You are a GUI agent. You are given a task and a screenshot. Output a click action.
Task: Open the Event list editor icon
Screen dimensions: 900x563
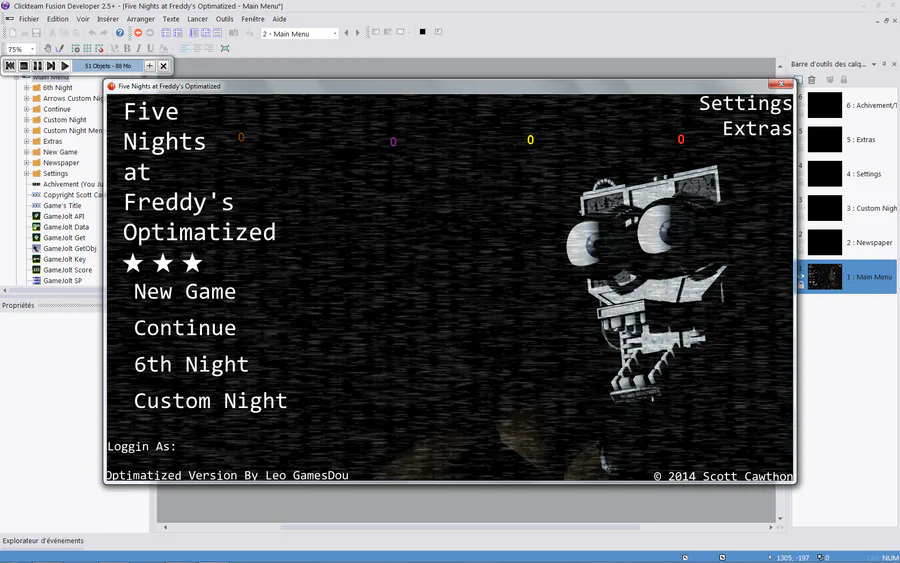218,33
